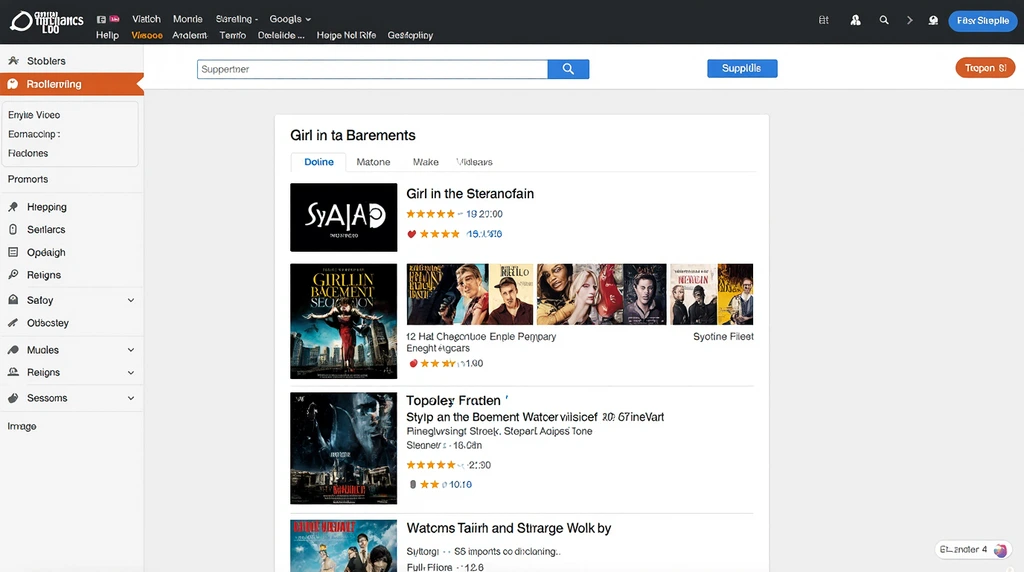Viewport: 1024px width, 572px height.
Task: Open the Monrie header menu
Action: pos(187,20)
